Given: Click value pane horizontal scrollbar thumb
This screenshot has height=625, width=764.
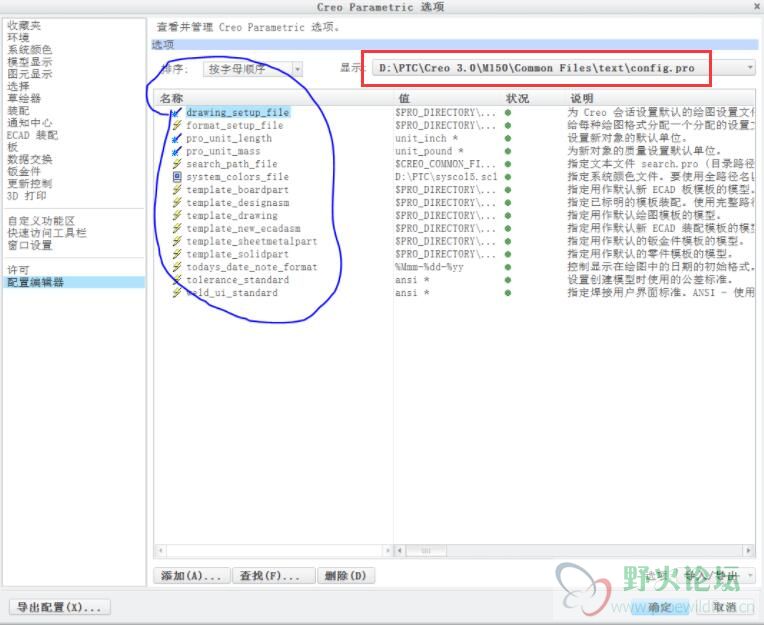Looking at the screenshot, I should tap(426, 550).
